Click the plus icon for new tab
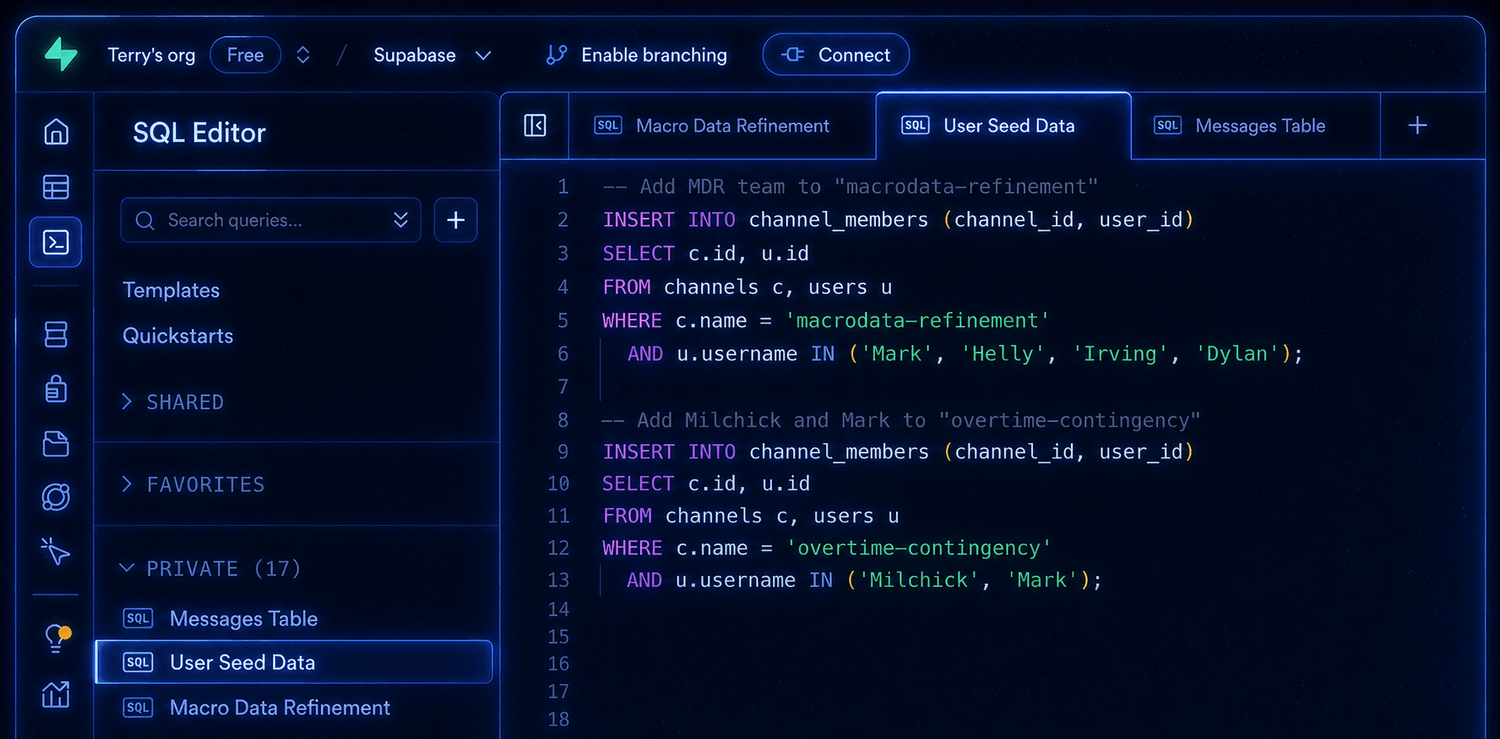The image size is (1500, 739). click(1417, 125)
